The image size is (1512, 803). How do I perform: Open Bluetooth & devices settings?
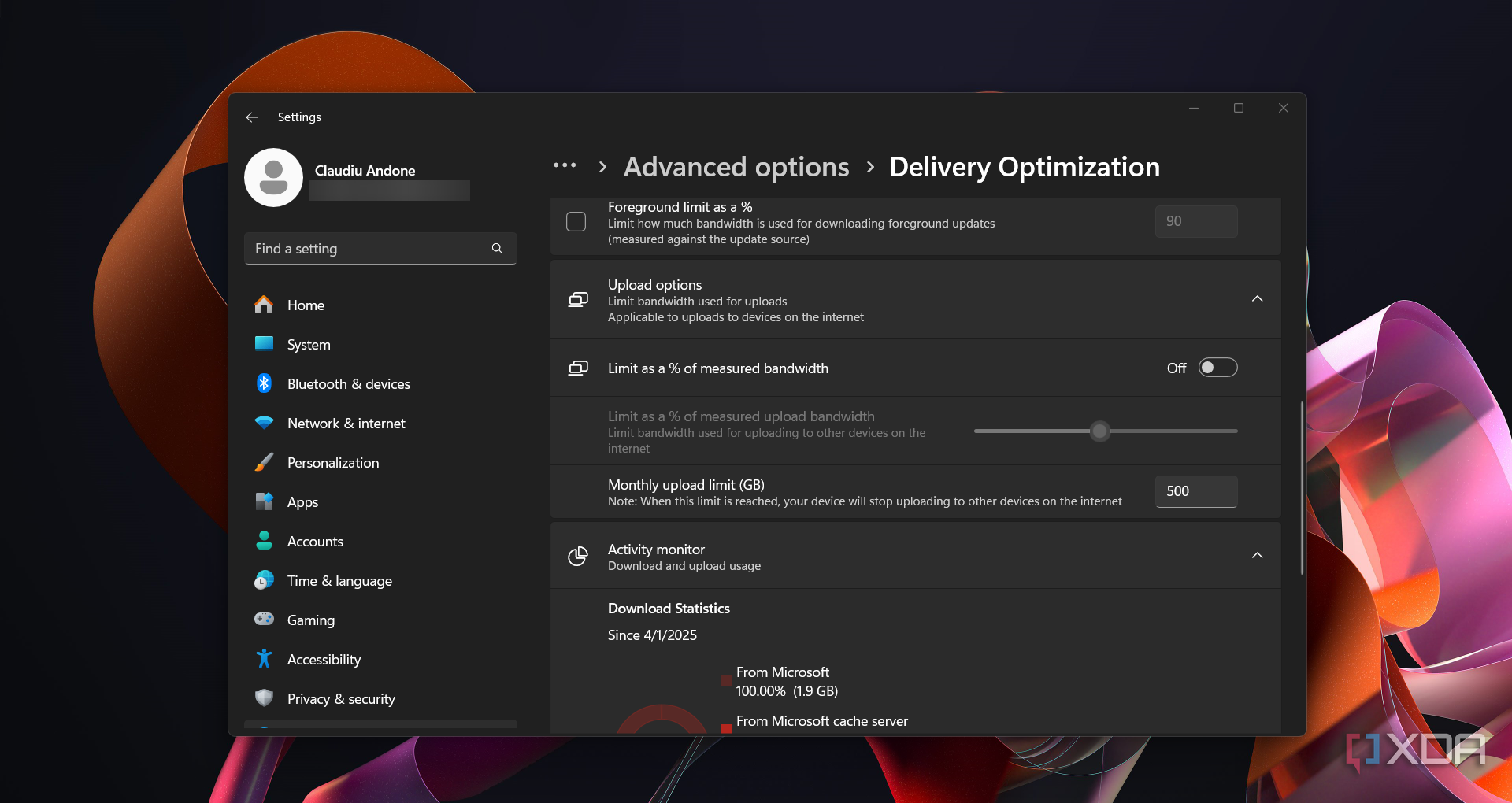point(380,383)
